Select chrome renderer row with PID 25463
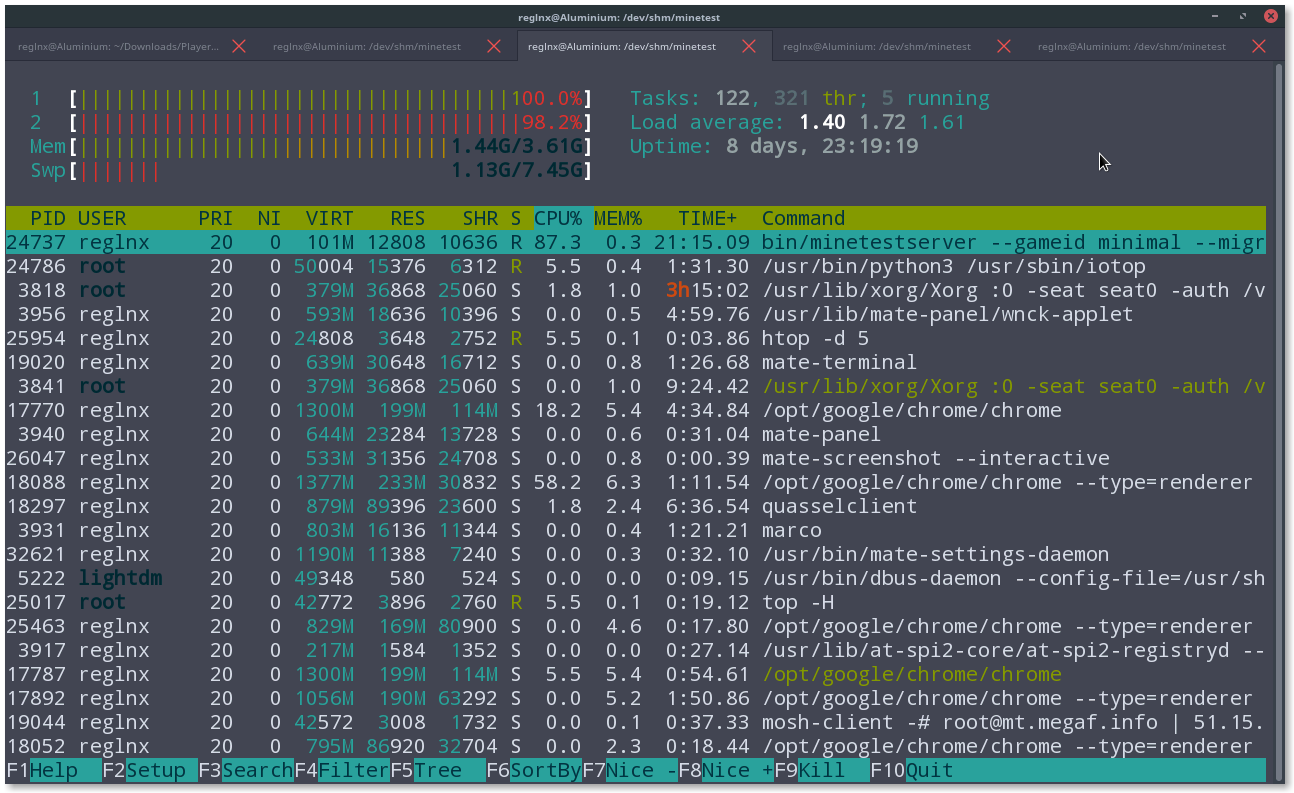Image resolution: width=1294 pixels, height=793 pixels. (635, 626)
